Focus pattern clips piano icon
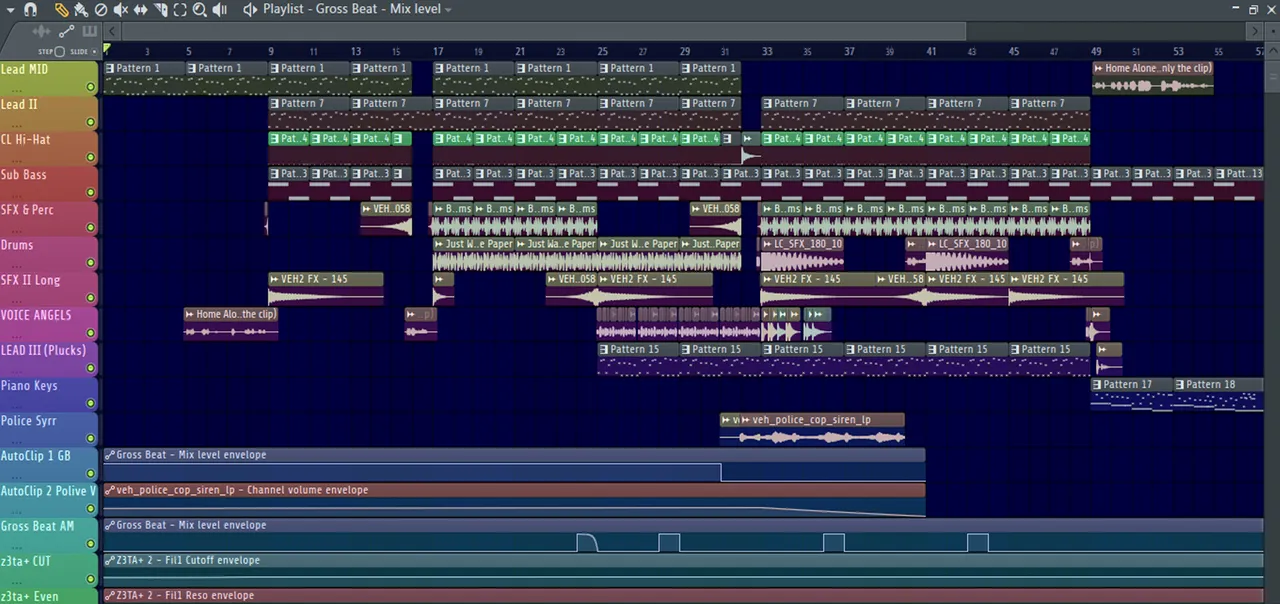The image size is (1280, 604). click(x=89, y=31)
